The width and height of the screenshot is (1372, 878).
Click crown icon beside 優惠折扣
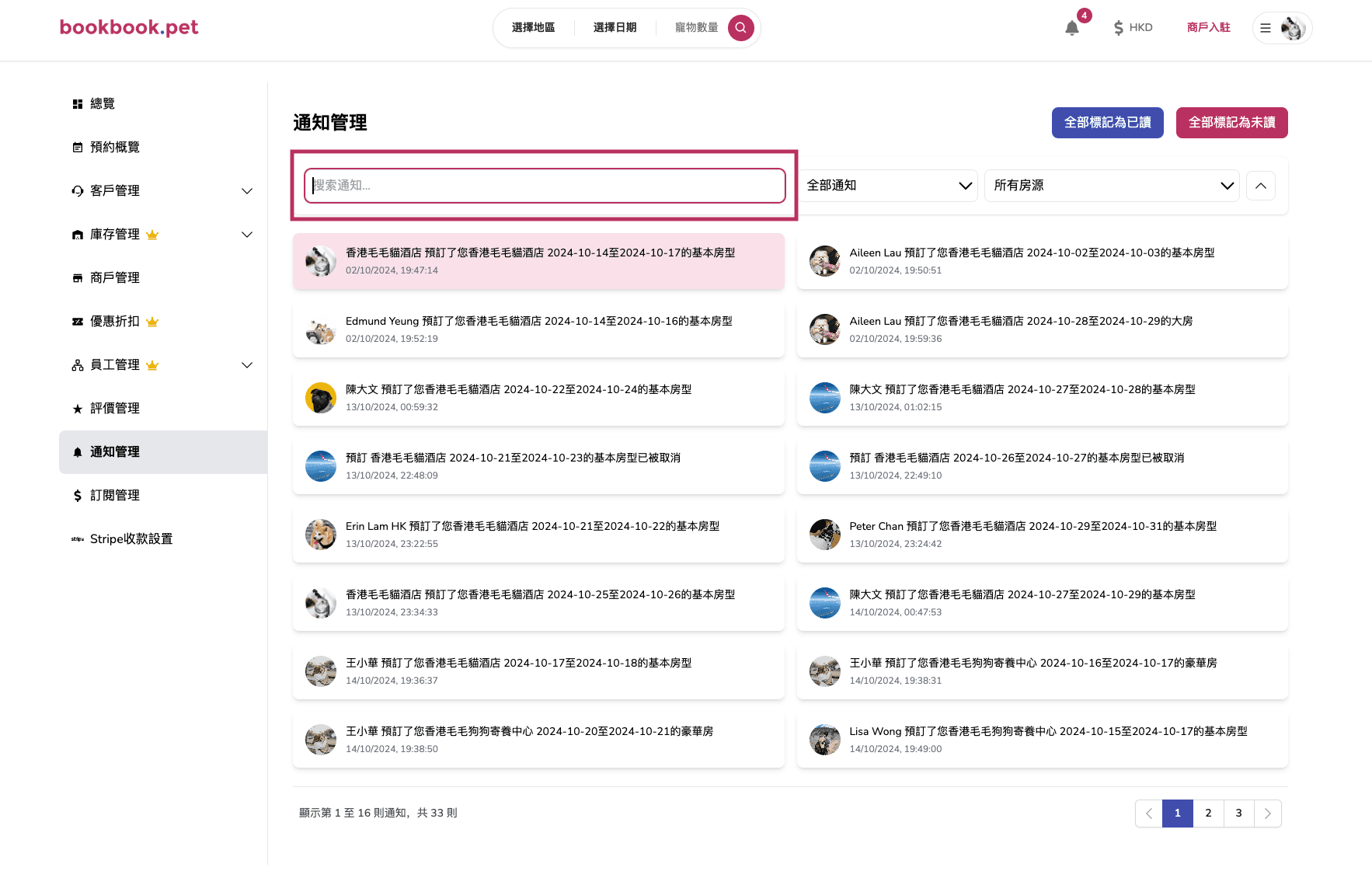(152, 322)
